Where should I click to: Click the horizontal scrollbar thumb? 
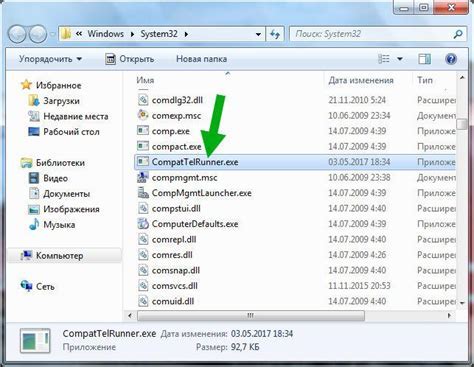(x=251, y=315)
